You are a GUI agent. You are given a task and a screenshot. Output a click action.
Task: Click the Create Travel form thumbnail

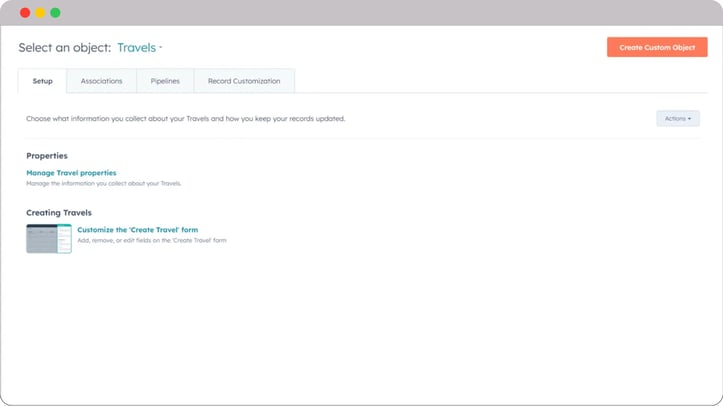(49, 239)
